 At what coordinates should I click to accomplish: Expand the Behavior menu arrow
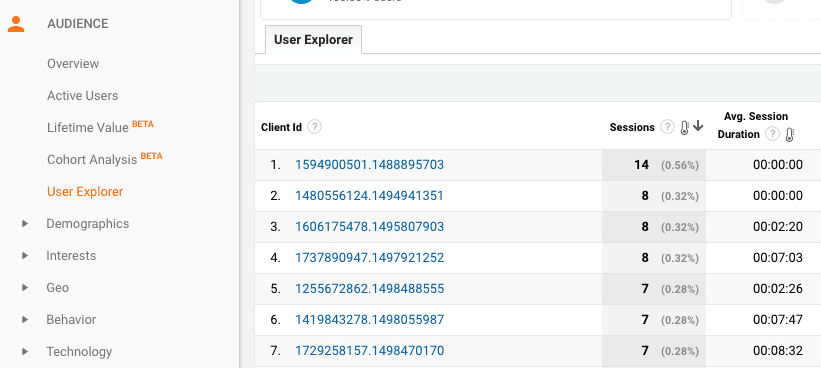click(x=25, y=319)
